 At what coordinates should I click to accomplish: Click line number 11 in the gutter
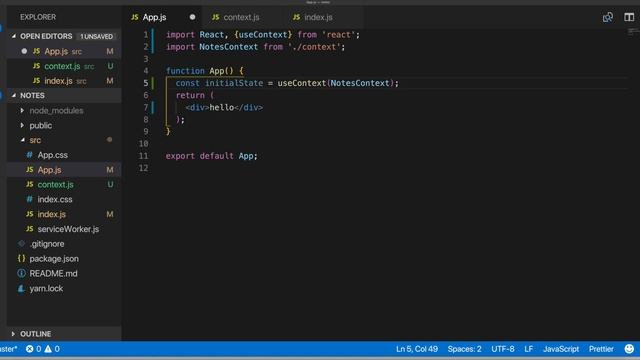click(143, 156)
